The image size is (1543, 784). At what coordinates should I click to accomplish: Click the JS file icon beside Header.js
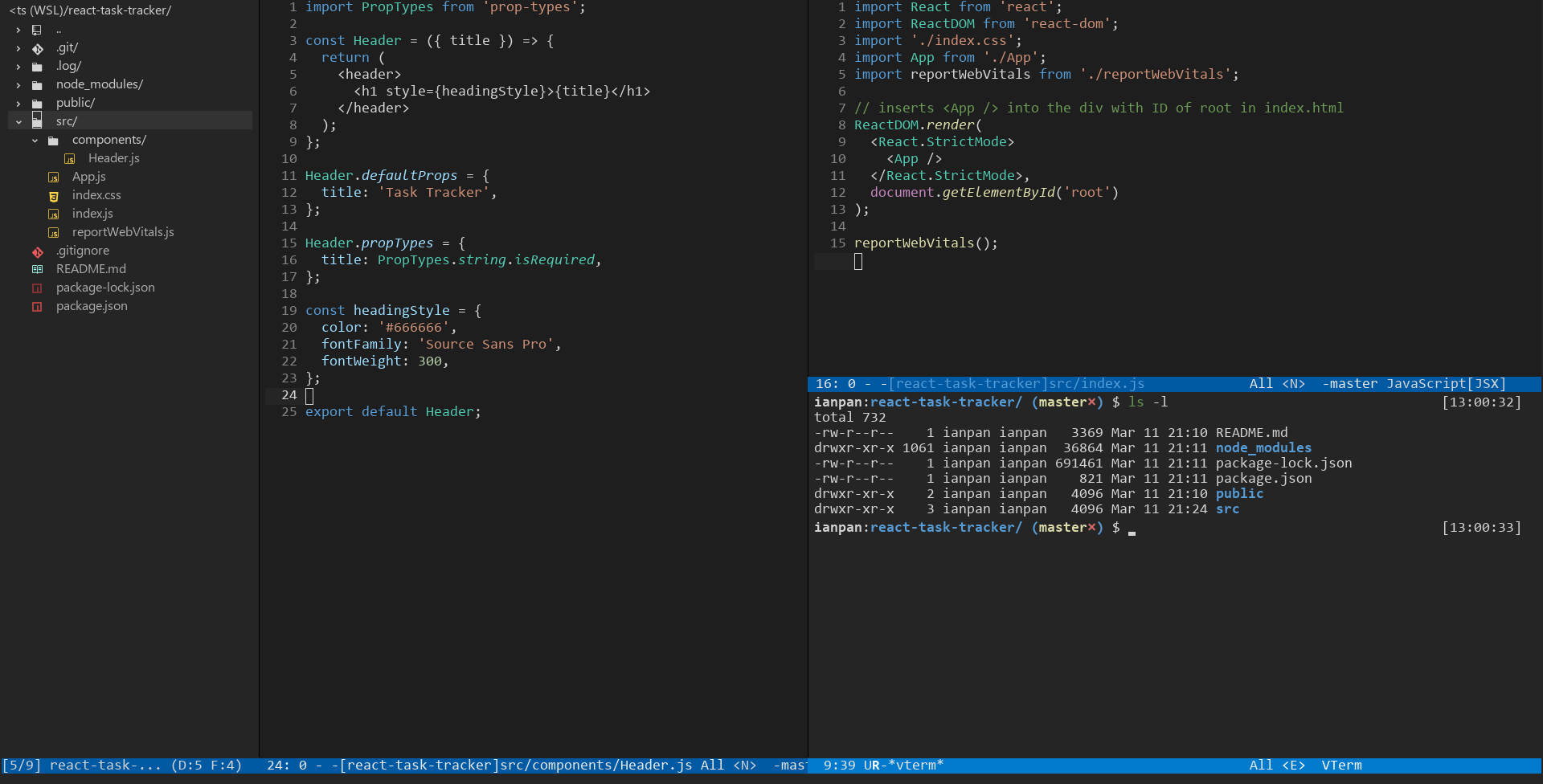(x=70, y=159)
